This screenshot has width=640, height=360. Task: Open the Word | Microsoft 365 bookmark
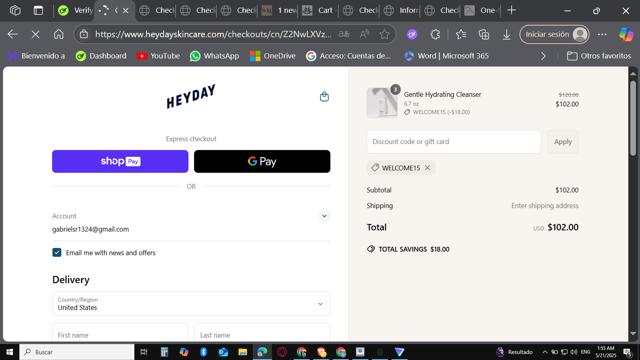point(446,56)
